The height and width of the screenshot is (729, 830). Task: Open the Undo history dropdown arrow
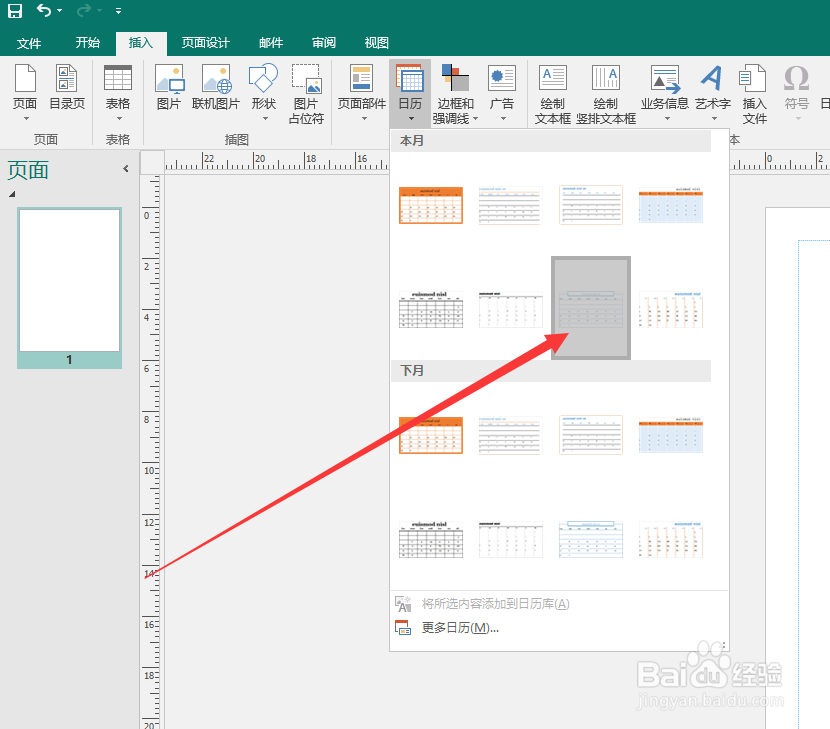59,11
